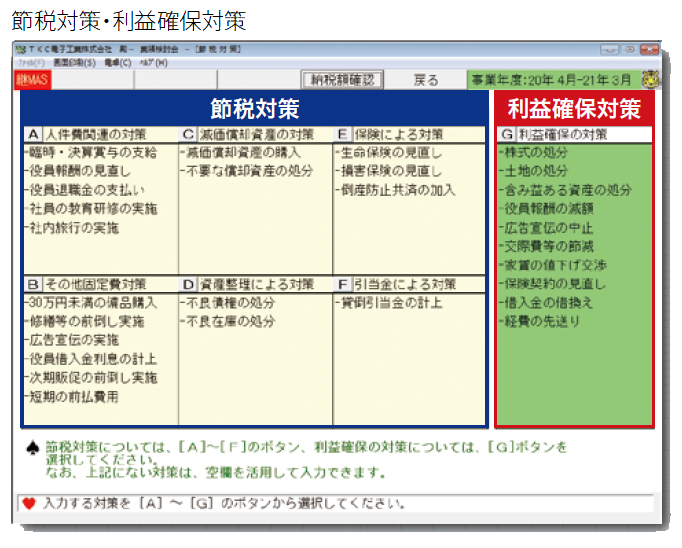Viewport: 682px width, 548px height.
Task: Click the E button for 保険による対策
Action: pyautogui.click(x=343, y=134)
